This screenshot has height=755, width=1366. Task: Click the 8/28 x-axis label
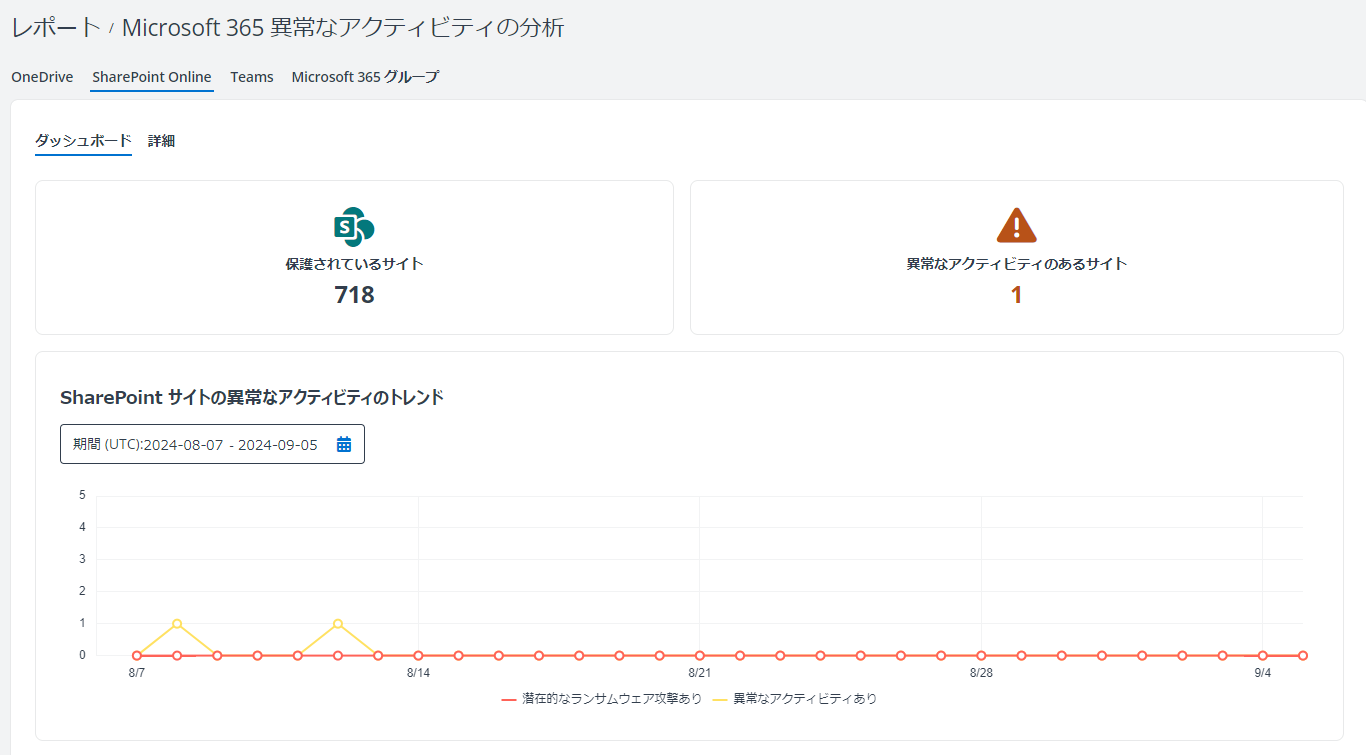click(x=981, y=673)
